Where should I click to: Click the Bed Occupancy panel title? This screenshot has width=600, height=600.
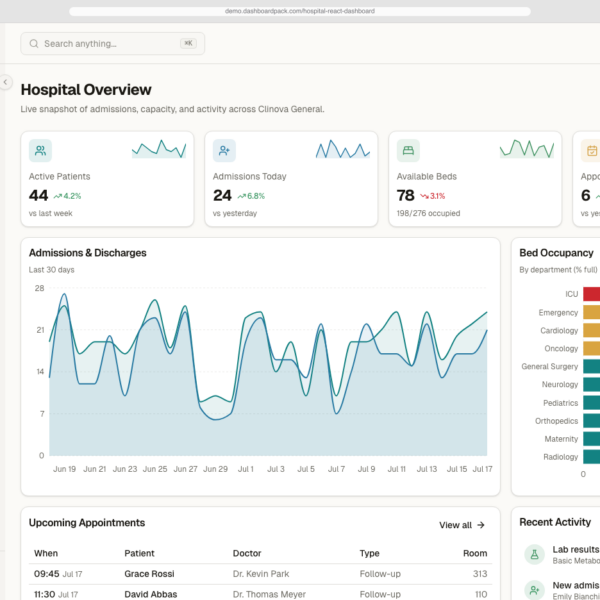coord(556,253)
